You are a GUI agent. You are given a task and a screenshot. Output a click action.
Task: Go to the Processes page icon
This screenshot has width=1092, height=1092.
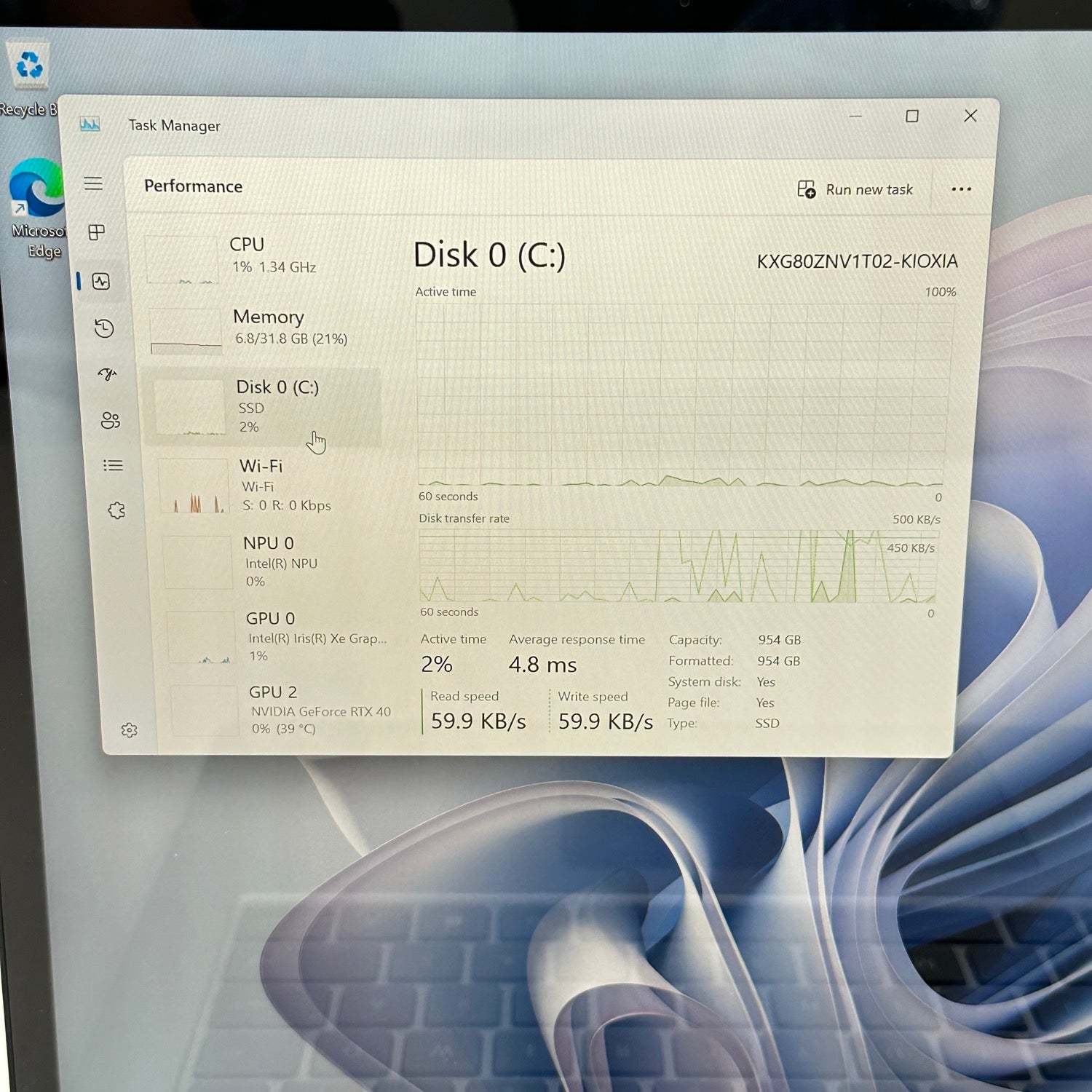click(97, 232)
